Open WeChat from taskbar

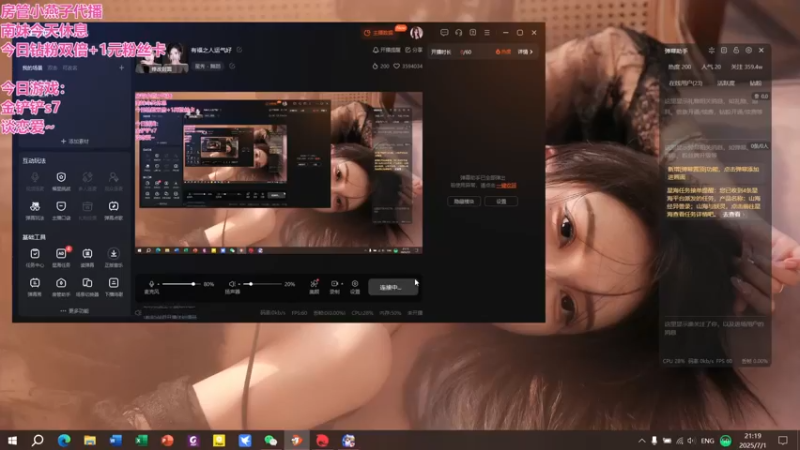click(270, 440)
